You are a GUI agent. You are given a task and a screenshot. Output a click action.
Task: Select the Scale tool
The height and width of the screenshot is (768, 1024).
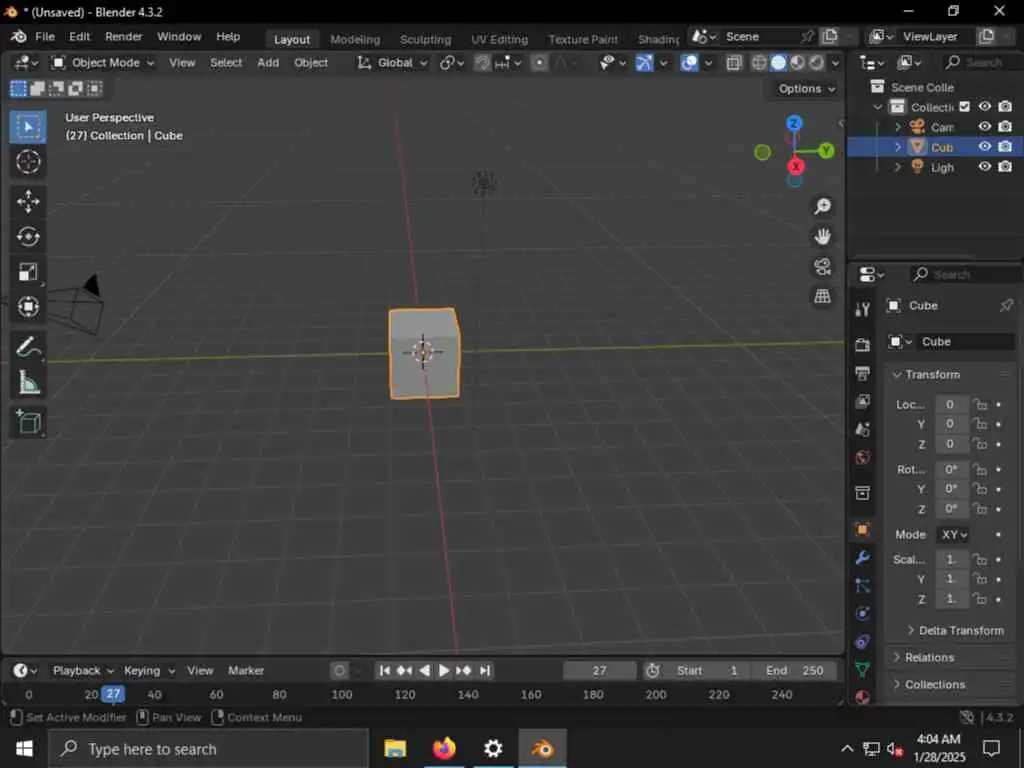click(x=27, y=272)
